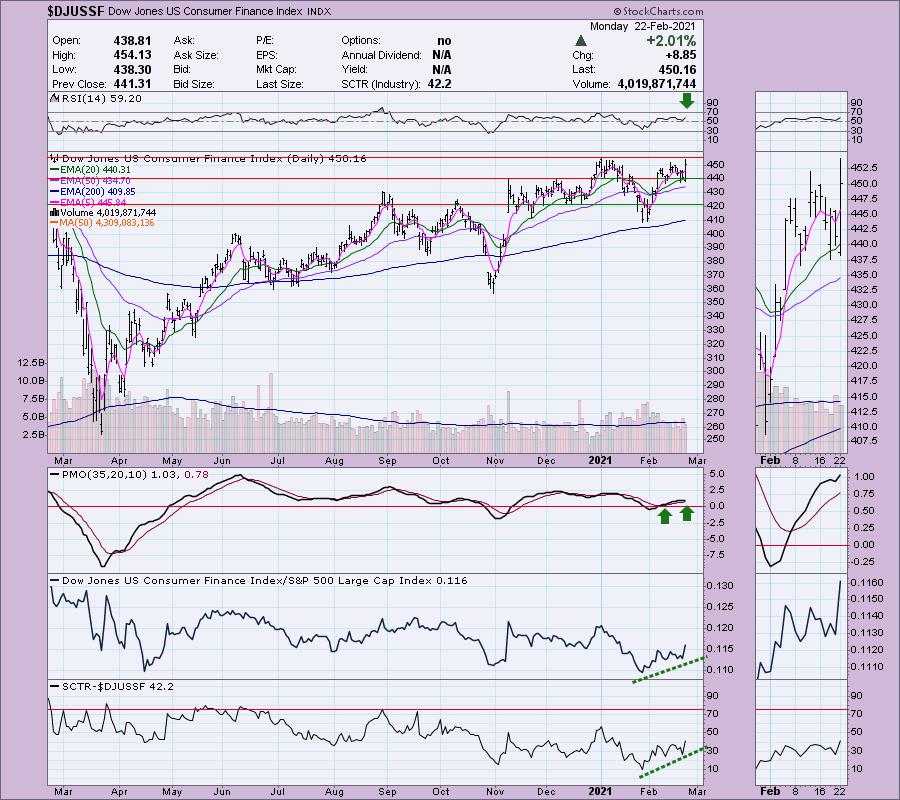
Task: Click the Ask Size label
Action: pyautogui.click(x=196, y=55)
